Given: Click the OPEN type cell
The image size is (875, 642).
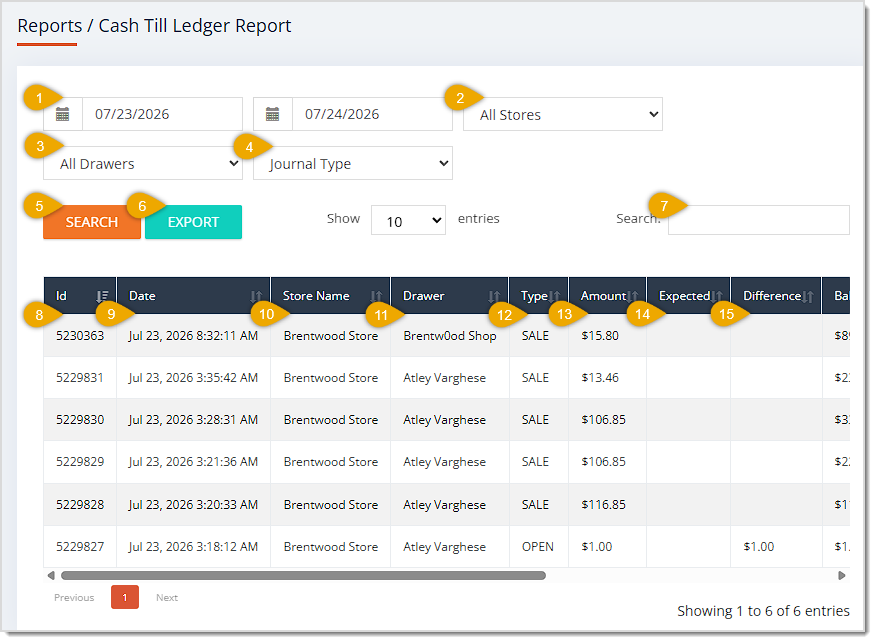Looking at the screenshot, I should pyautogui.click(x=538, y=547).
